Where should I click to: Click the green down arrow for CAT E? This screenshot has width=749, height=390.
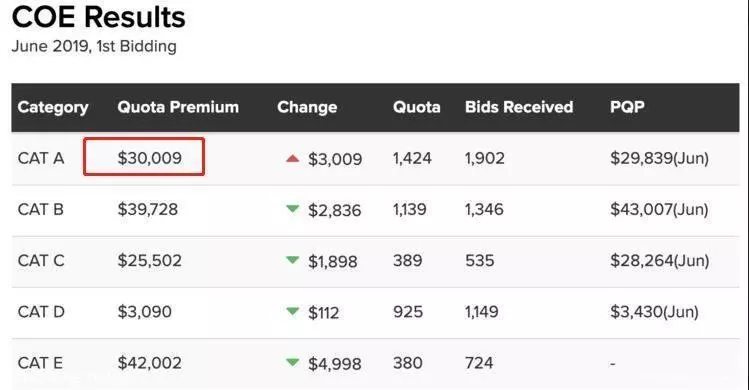coord(292,362)
